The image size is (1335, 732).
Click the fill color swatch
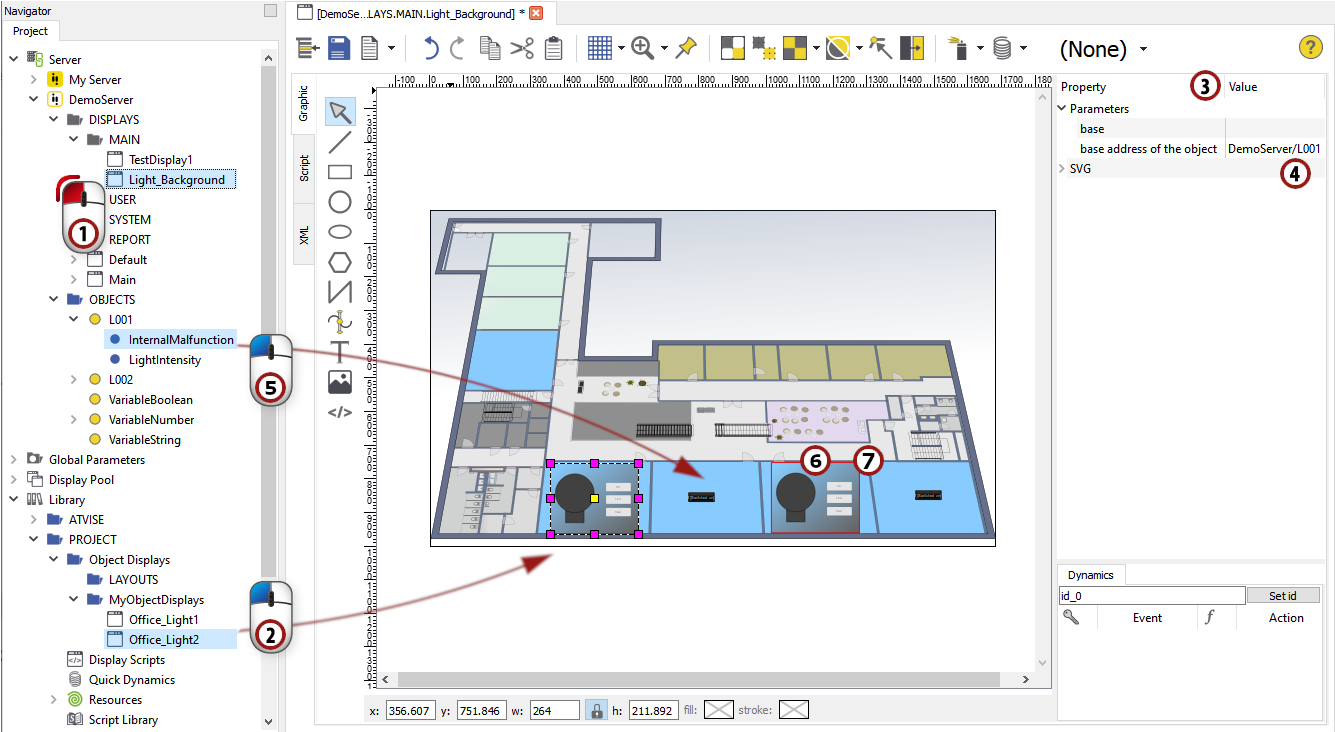click(718, 711)
